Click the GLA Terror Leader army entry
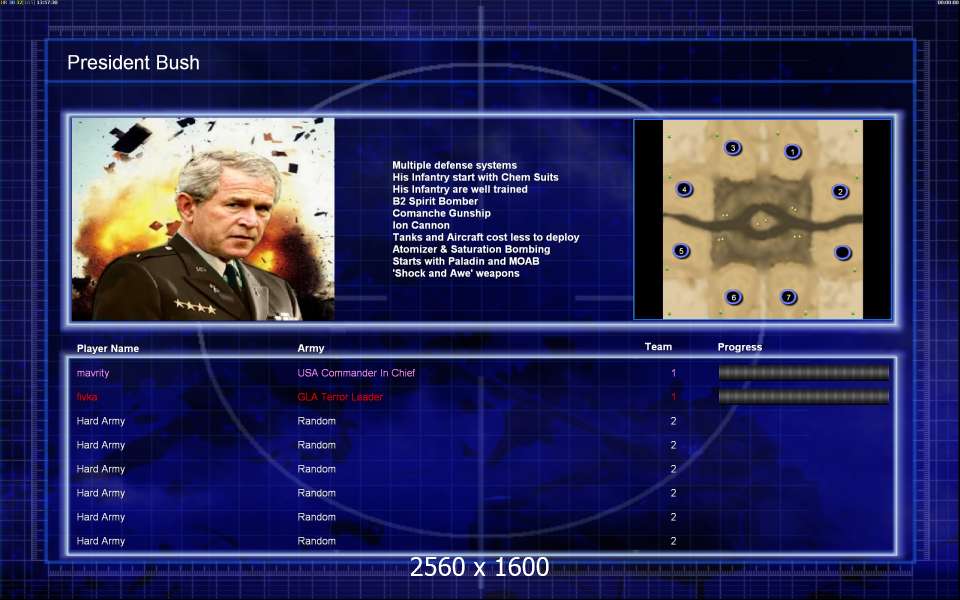Screen dimensions: 960x600 tap(340, 397)
